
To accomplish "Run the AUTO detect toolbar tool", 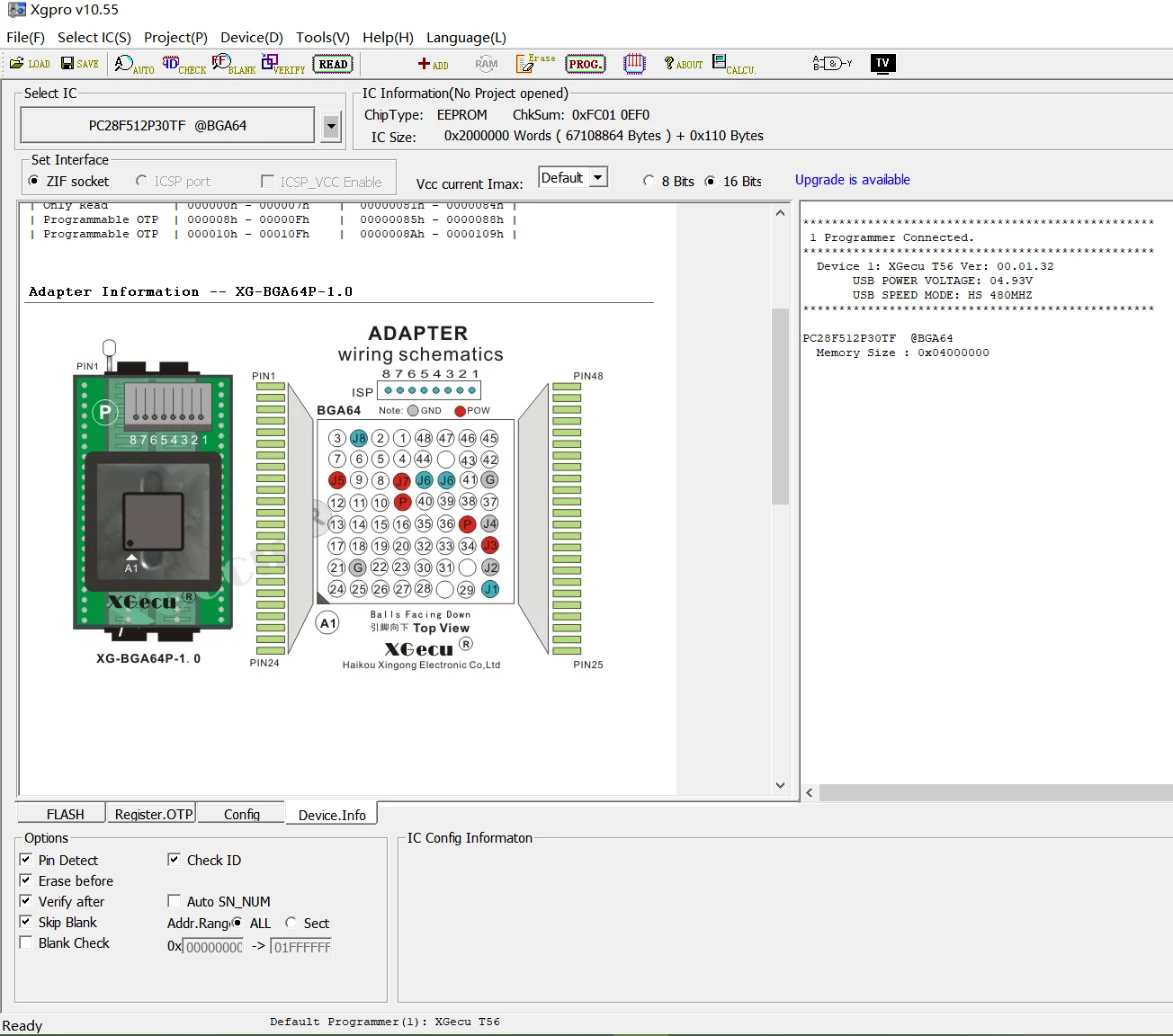I will [x=134, y=64].
